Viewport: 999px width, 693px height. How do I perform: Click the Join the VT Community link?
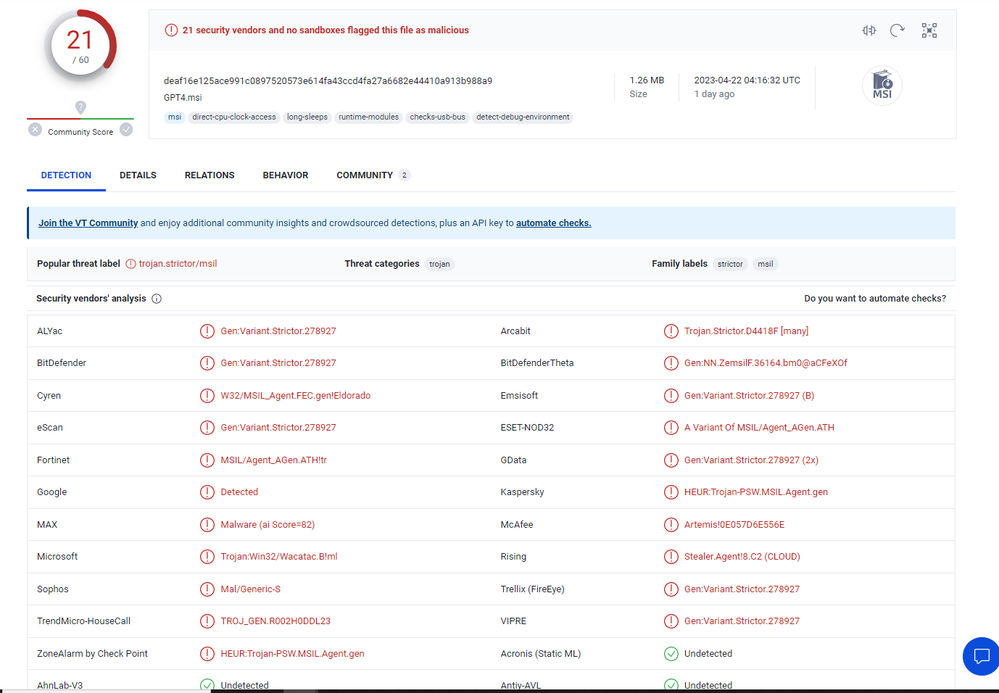[x=88, y=223]
